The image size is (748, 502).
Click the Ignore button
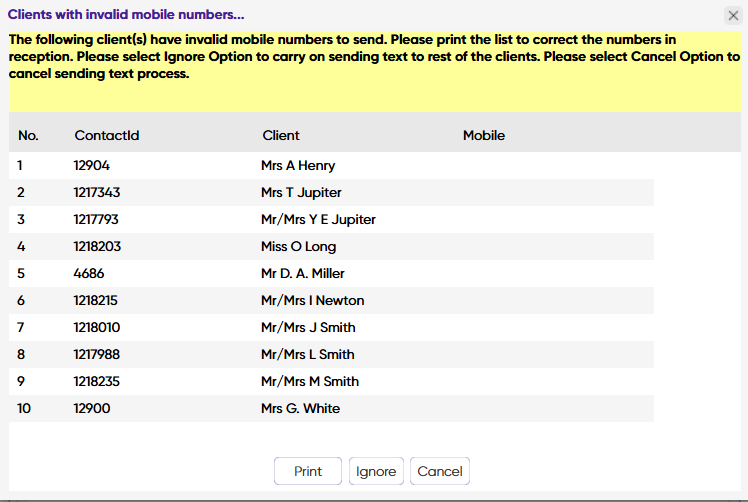(x=376, y=471)
